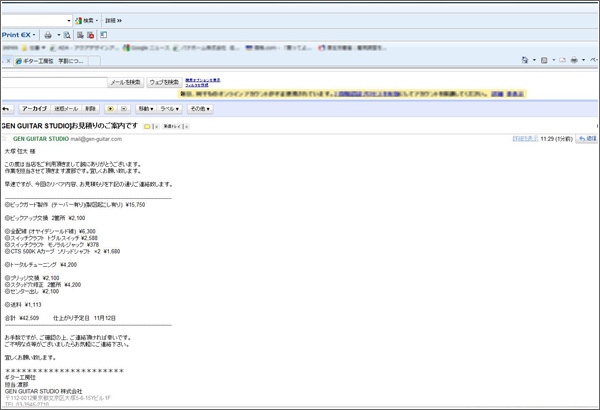Click in the Gmail search input field

54,82
